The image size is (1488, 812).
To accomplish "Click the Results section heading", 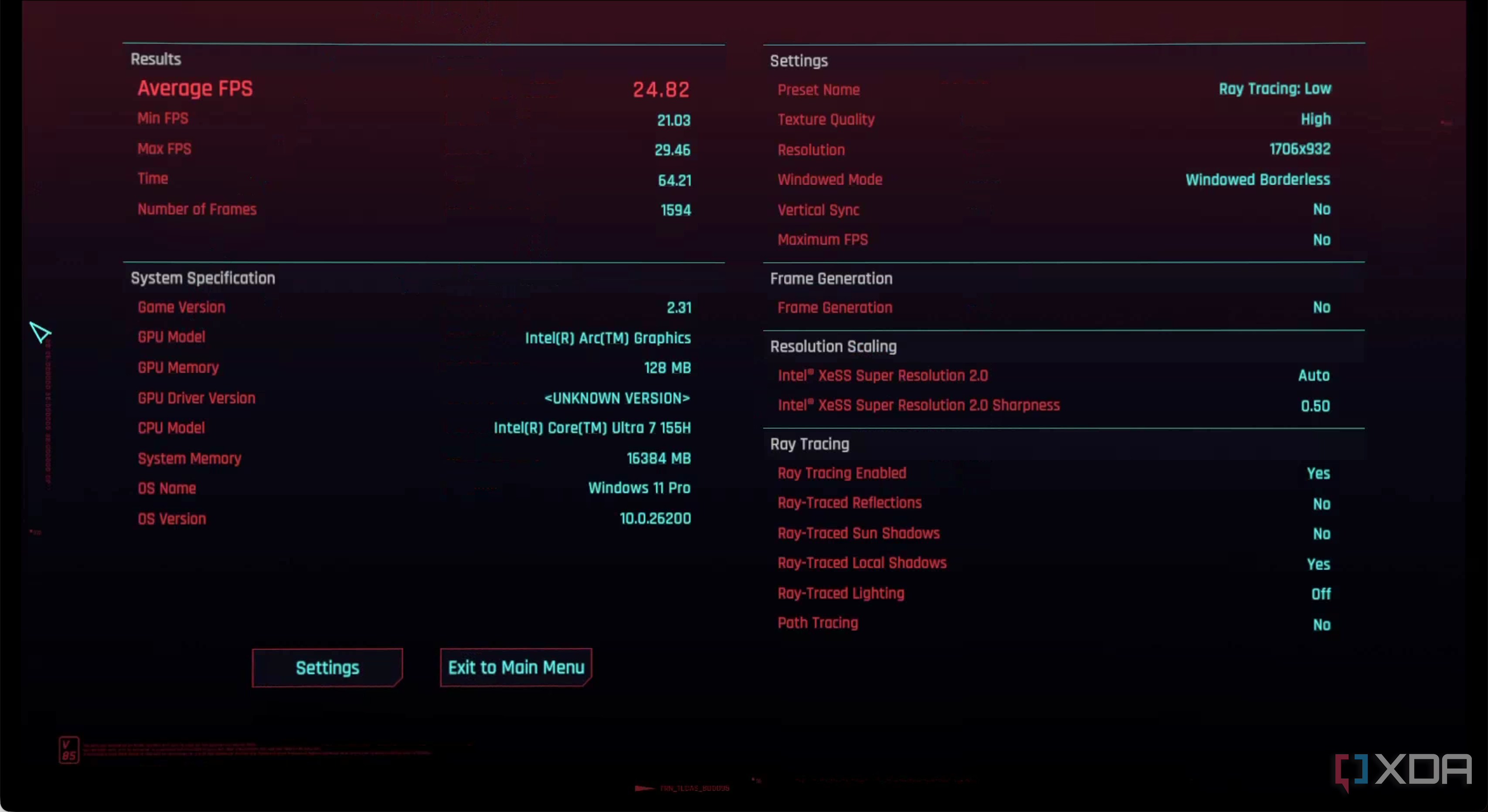I will tap(156, 59).
